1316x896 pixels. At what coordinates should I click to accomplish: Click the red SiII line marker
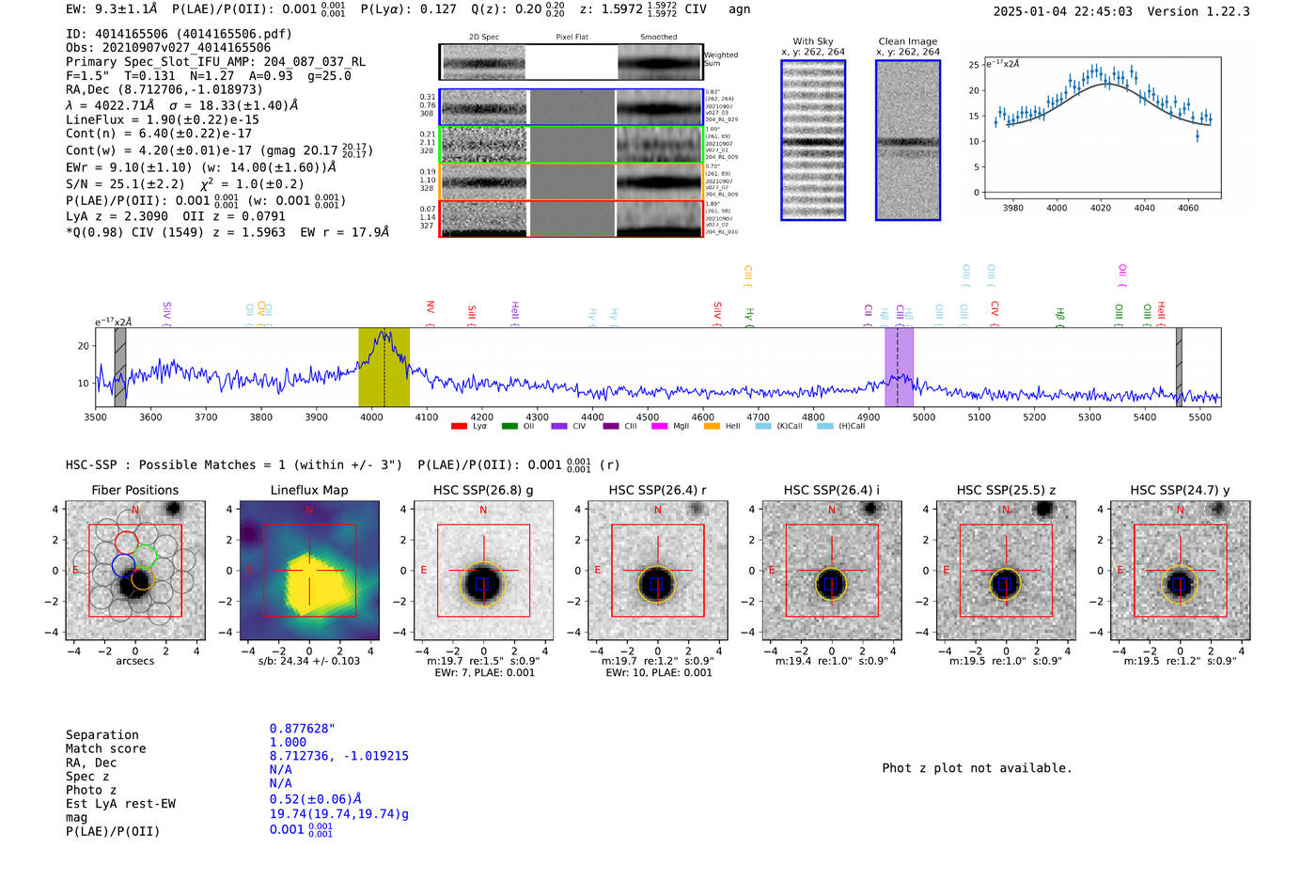pos(472,316)
